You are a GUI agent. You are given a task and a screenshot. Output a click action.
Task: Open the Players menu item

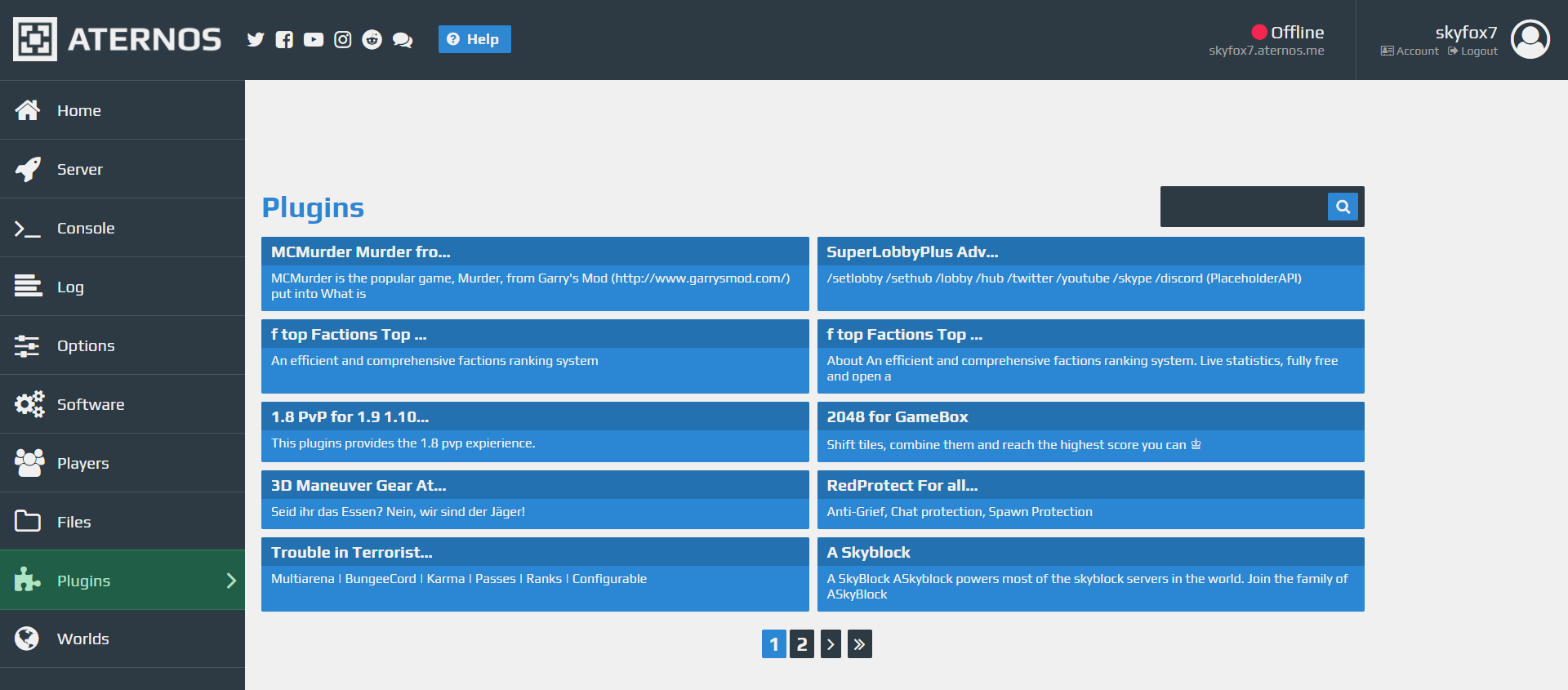tap(122, 463)
